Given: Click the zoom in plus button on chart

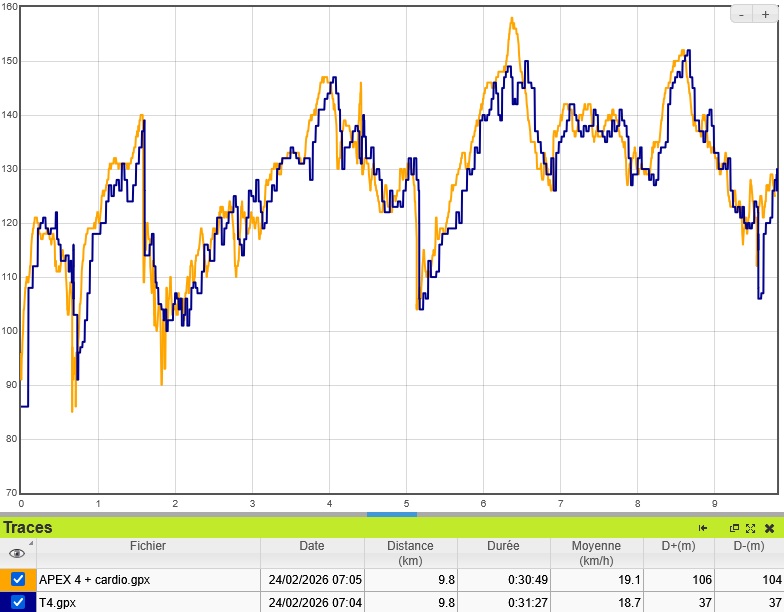Looking at the screenshot, I should tap(766, 14).
